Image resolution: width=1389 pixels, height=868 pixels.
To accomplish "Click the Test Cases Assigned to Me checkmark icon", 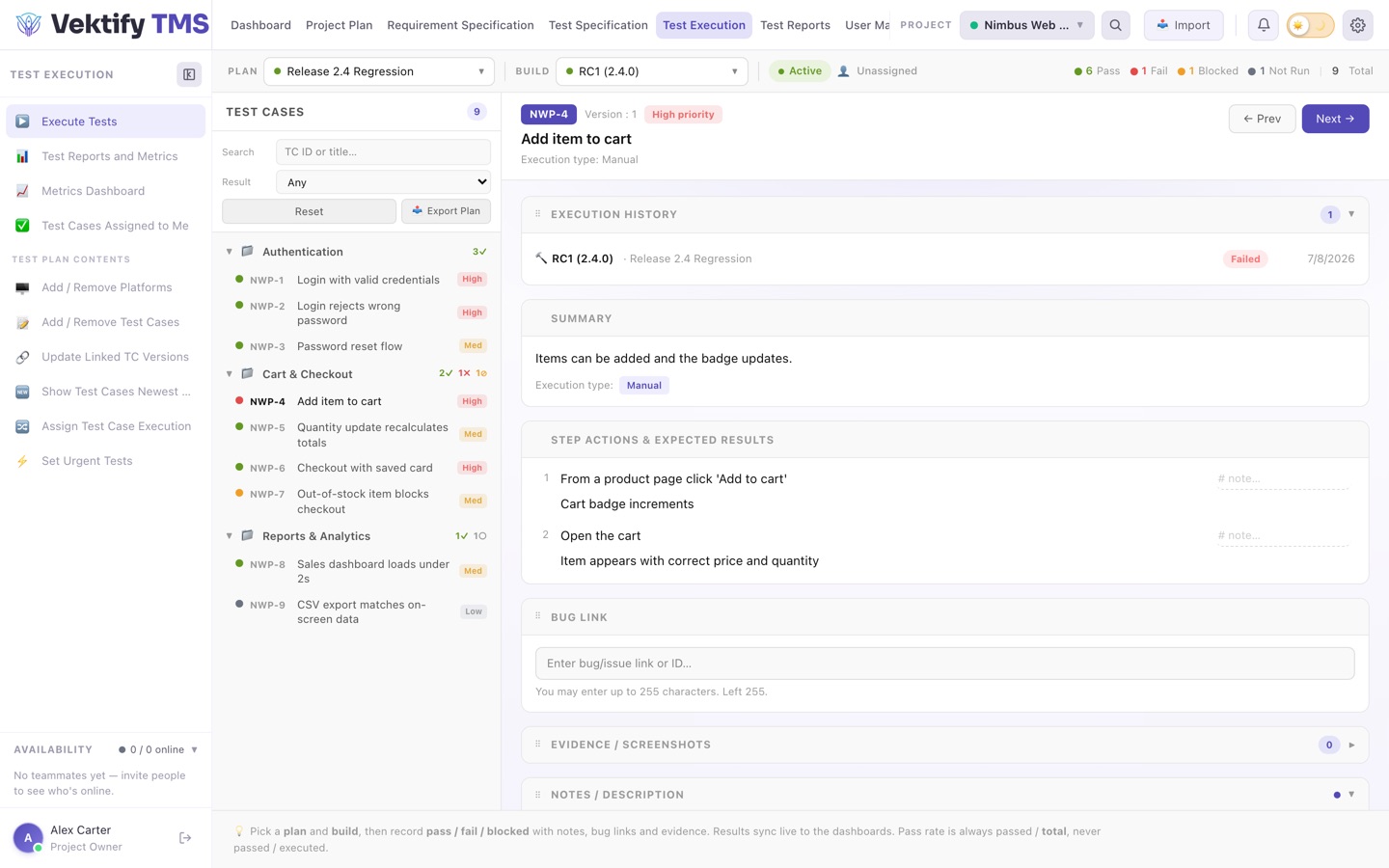I will [22, 226].
